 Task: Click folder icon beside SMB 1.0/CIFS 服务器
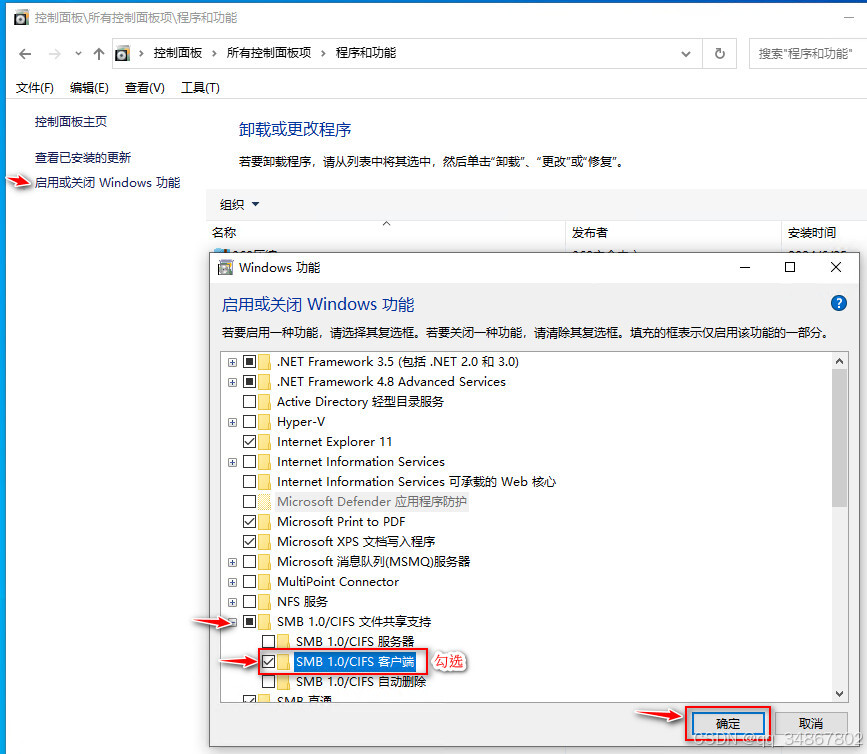pos(284,641)
